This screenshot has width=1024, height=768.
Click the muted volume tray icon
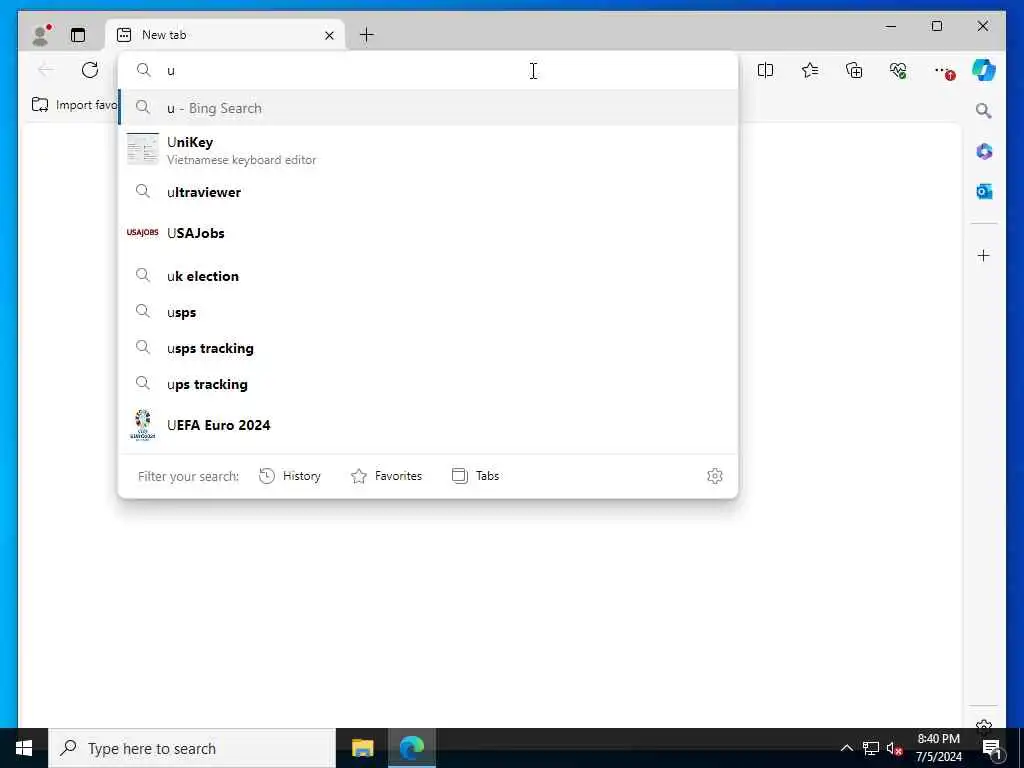click(893, 748)
